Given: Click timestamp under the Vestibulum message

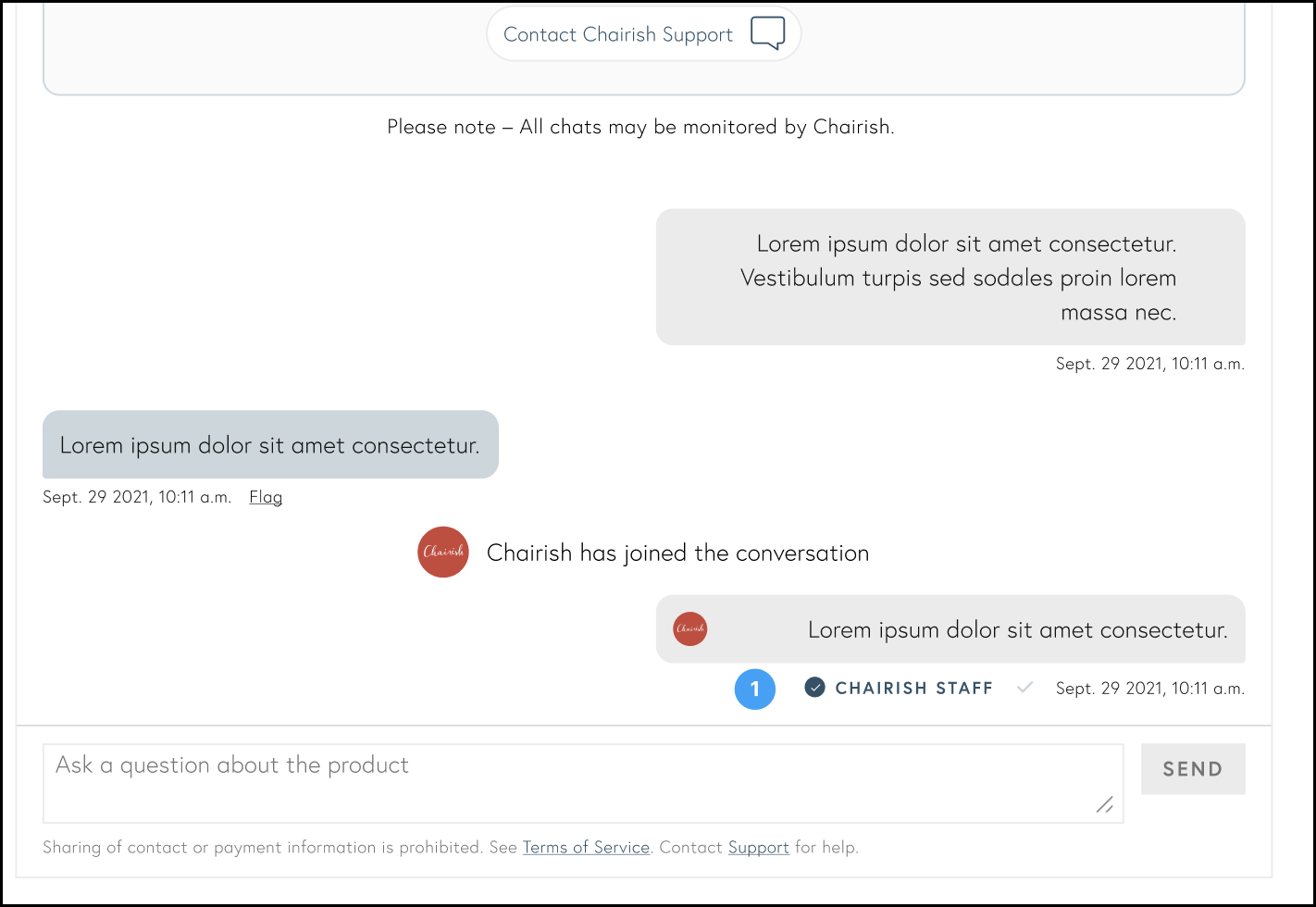Looking at the screenshot, I should click(x=1150, y=364).
